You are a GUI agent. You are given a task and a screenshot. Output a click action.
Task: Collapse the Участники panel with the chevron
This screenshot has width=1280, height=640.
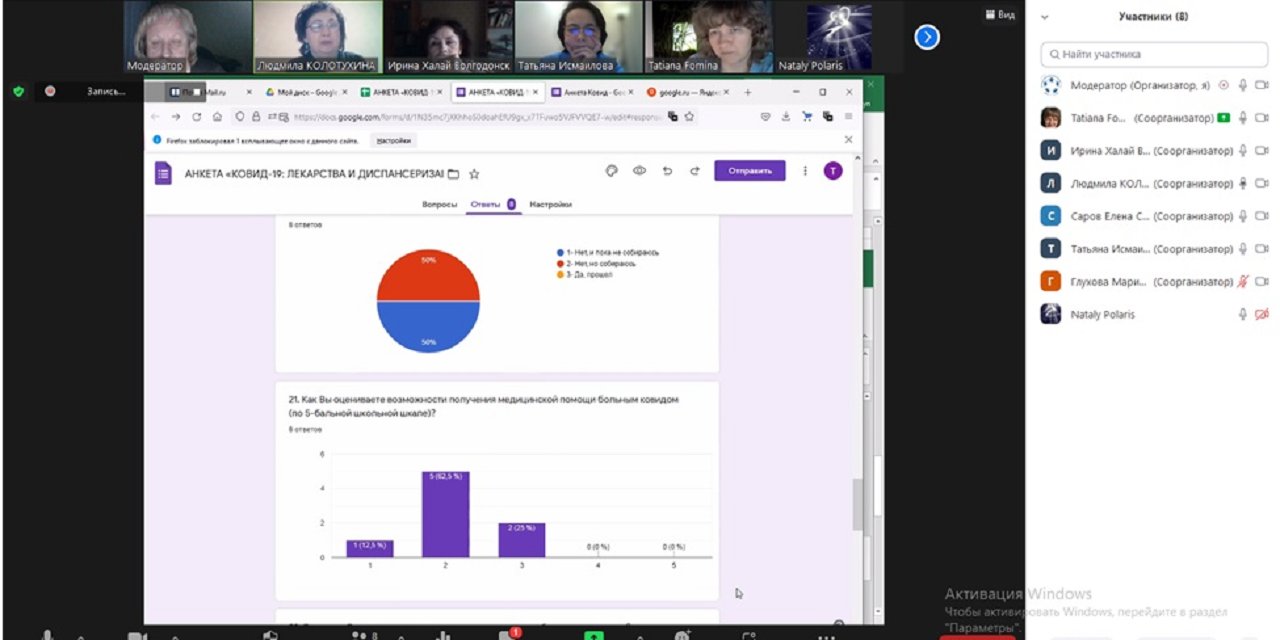tap(1045, 17)
